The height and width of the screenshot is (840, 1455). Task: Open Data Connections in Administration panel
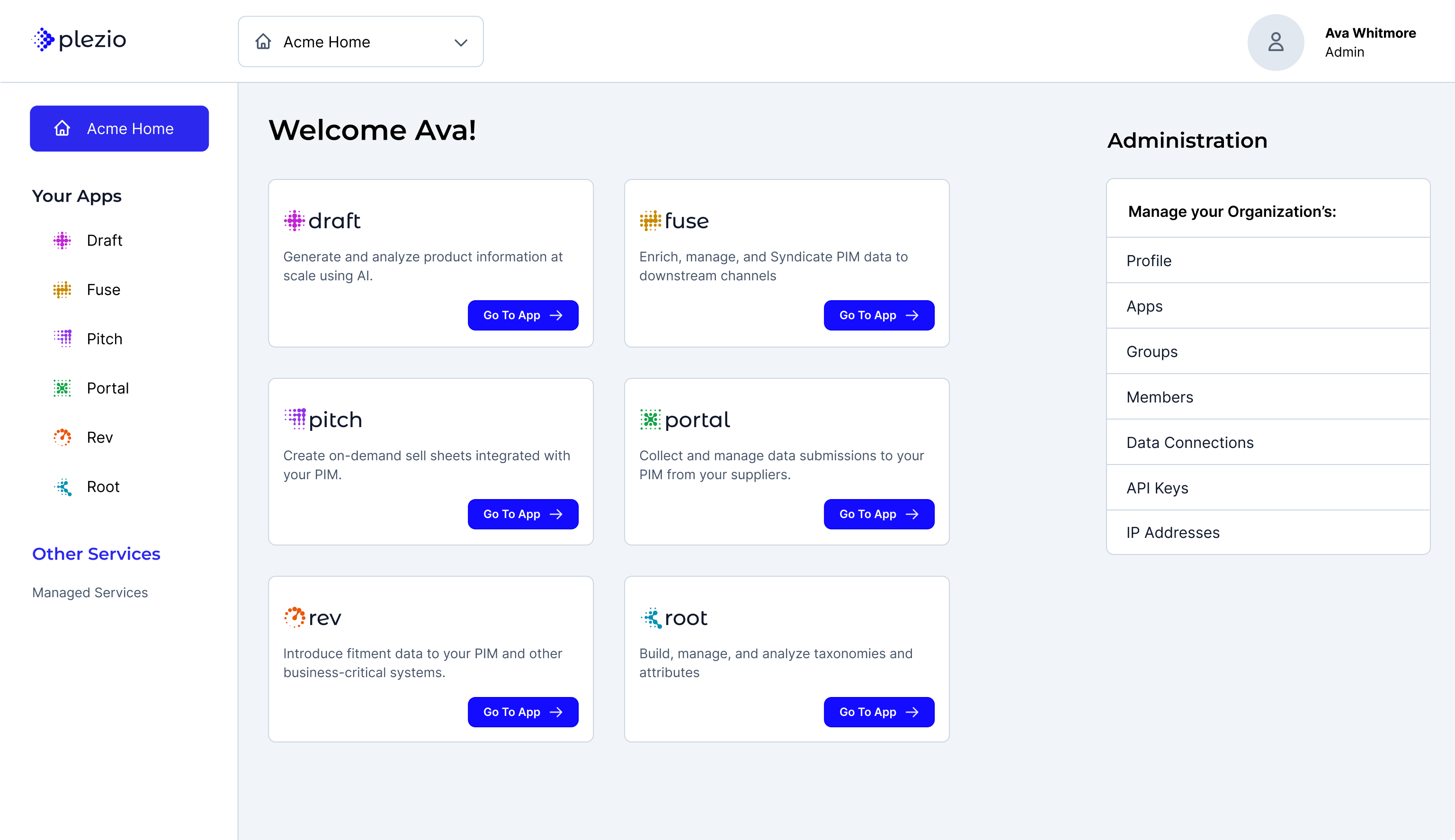pyautogui.click(x=1189, y=443)
